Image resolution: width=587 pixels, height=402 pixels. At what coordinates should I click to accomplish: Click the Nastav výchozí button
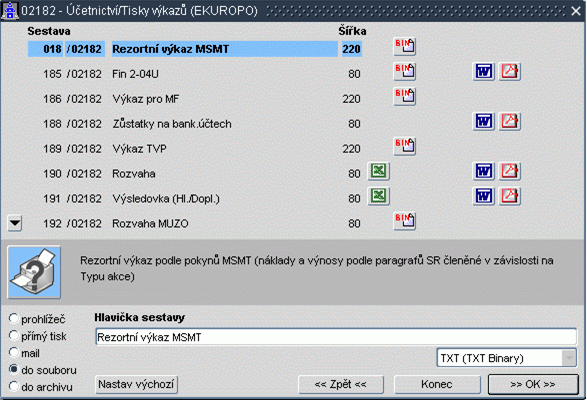[x=136, y=384]
